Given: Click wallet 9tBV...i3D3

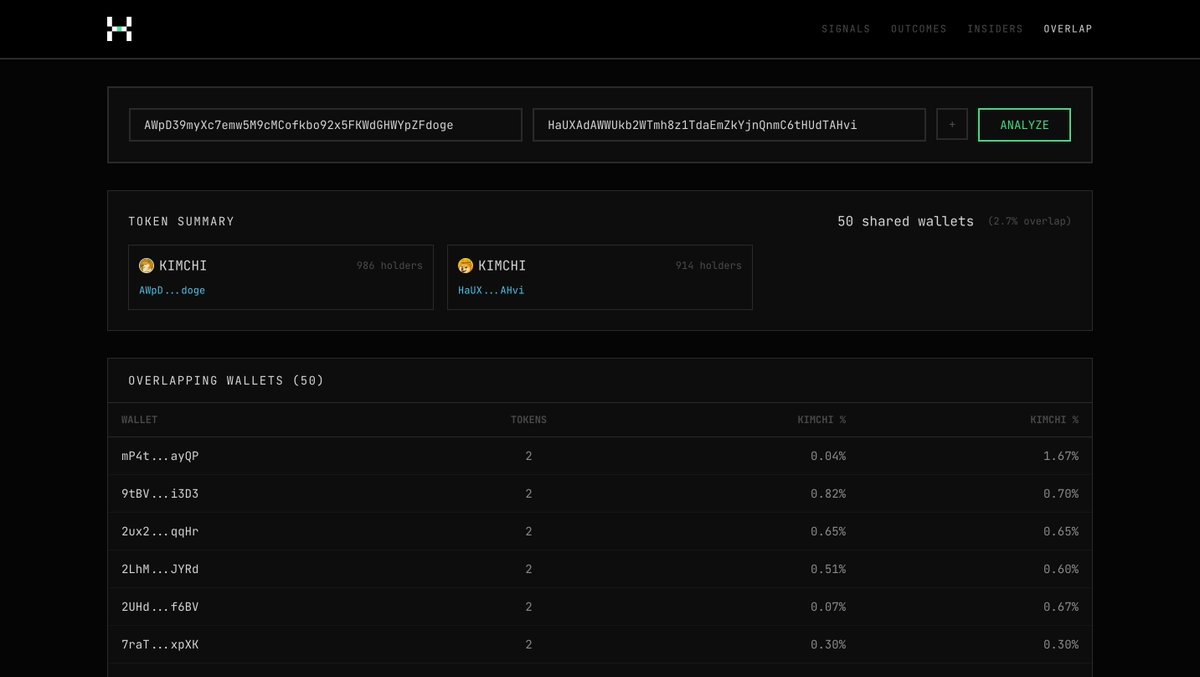Looking at the screenshot, I should 160,494.
